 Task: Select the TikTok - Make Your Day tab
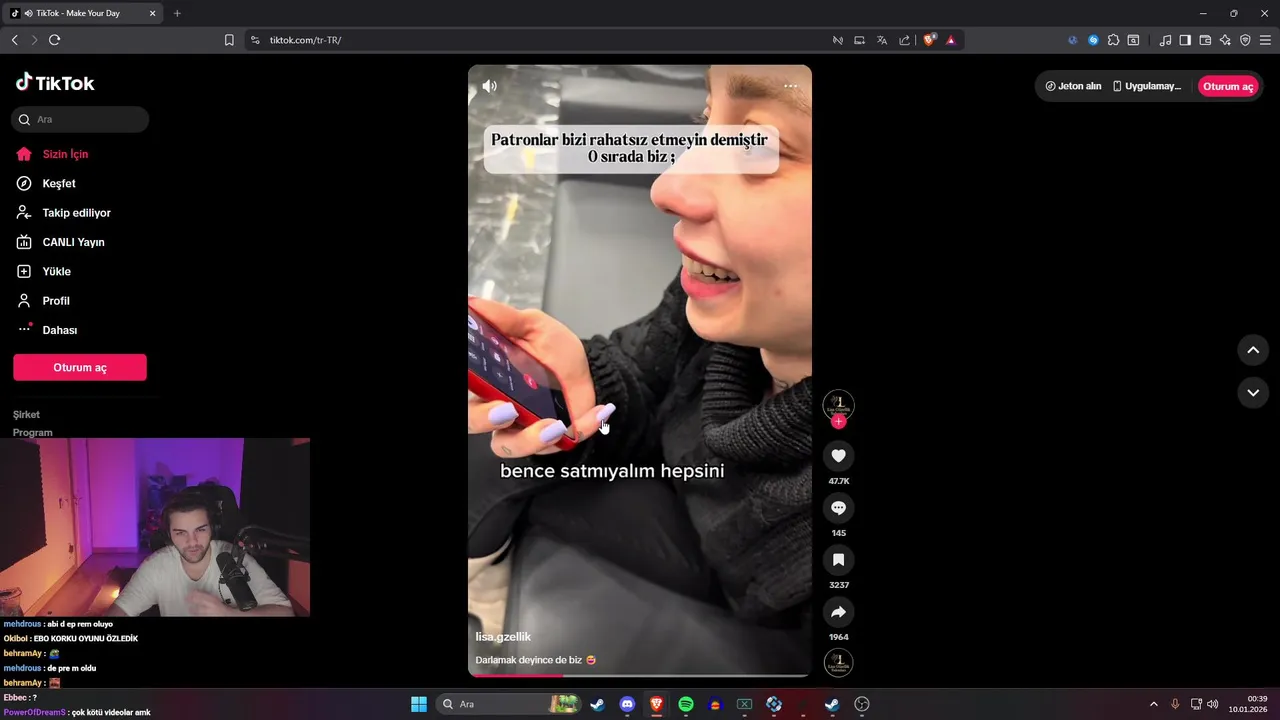pos(83,13)
